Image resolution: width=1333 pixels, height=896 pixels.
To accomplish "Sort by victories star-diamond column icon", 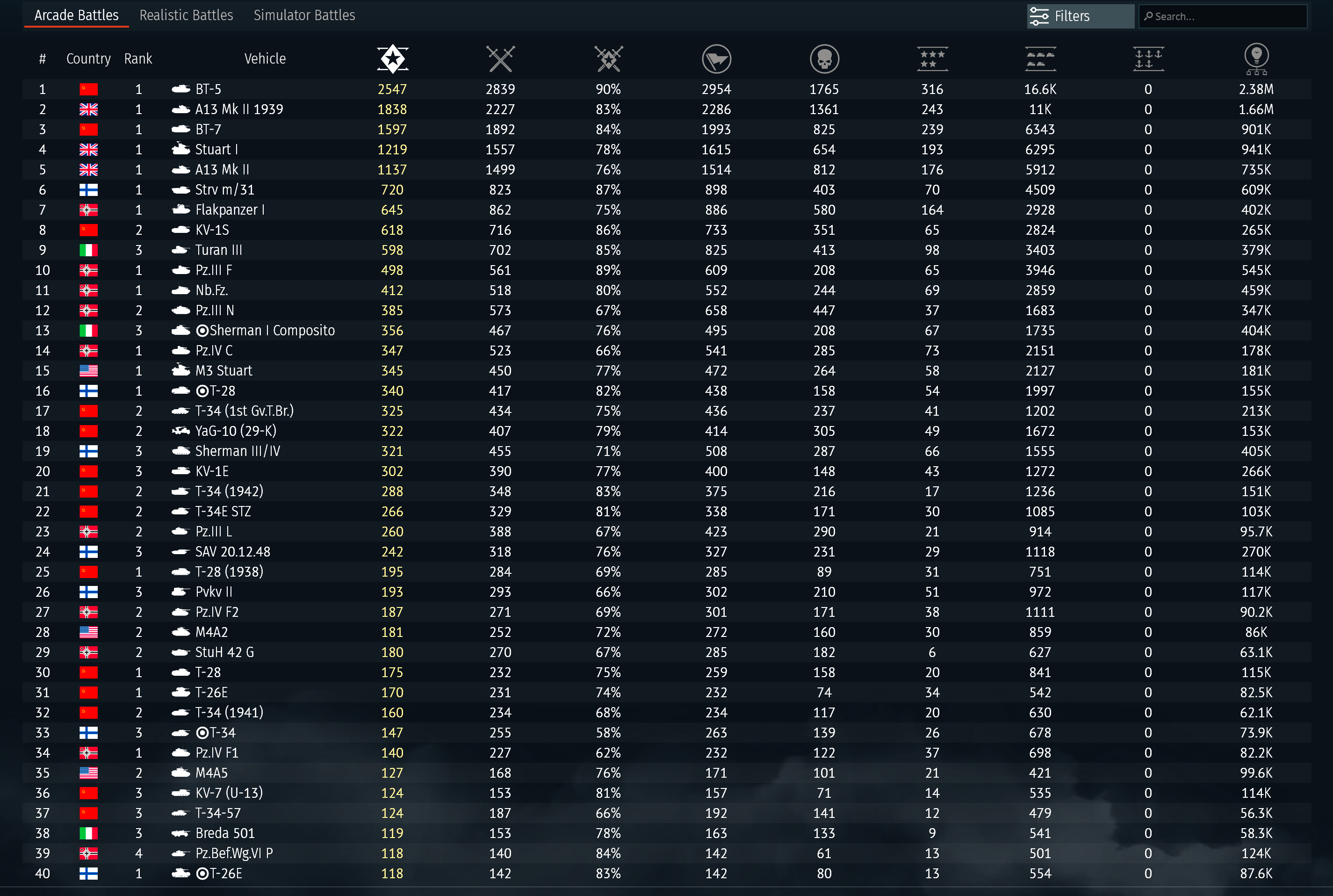I will (x=393, y=59).
